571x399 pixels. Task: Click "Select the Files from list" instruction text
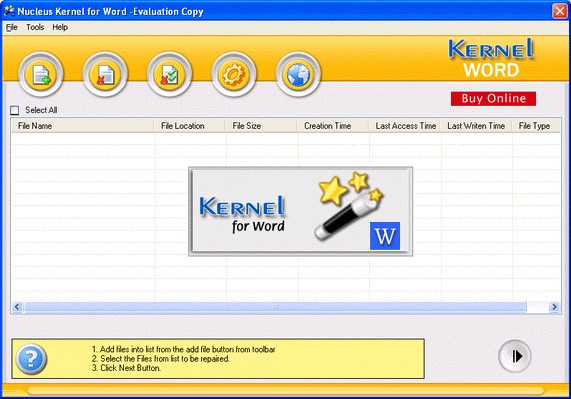(x=161, y=359)
